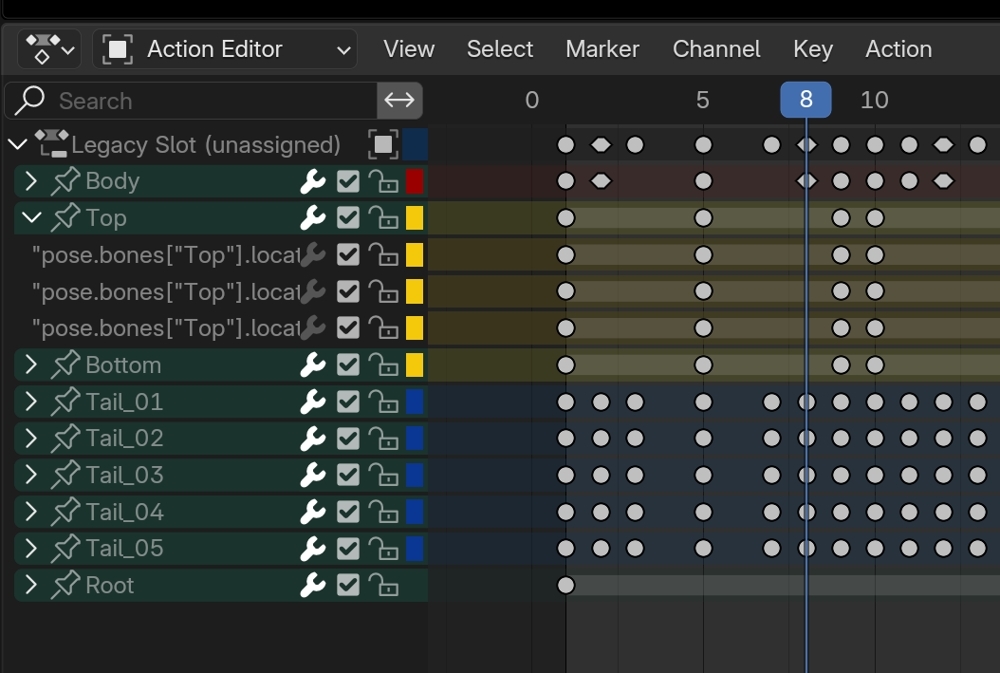The width and height of the screenshot is (1000, 673).
Task: Toggle the invert filter arrows button
Action: pyautogui.click(x=400, y=101)
